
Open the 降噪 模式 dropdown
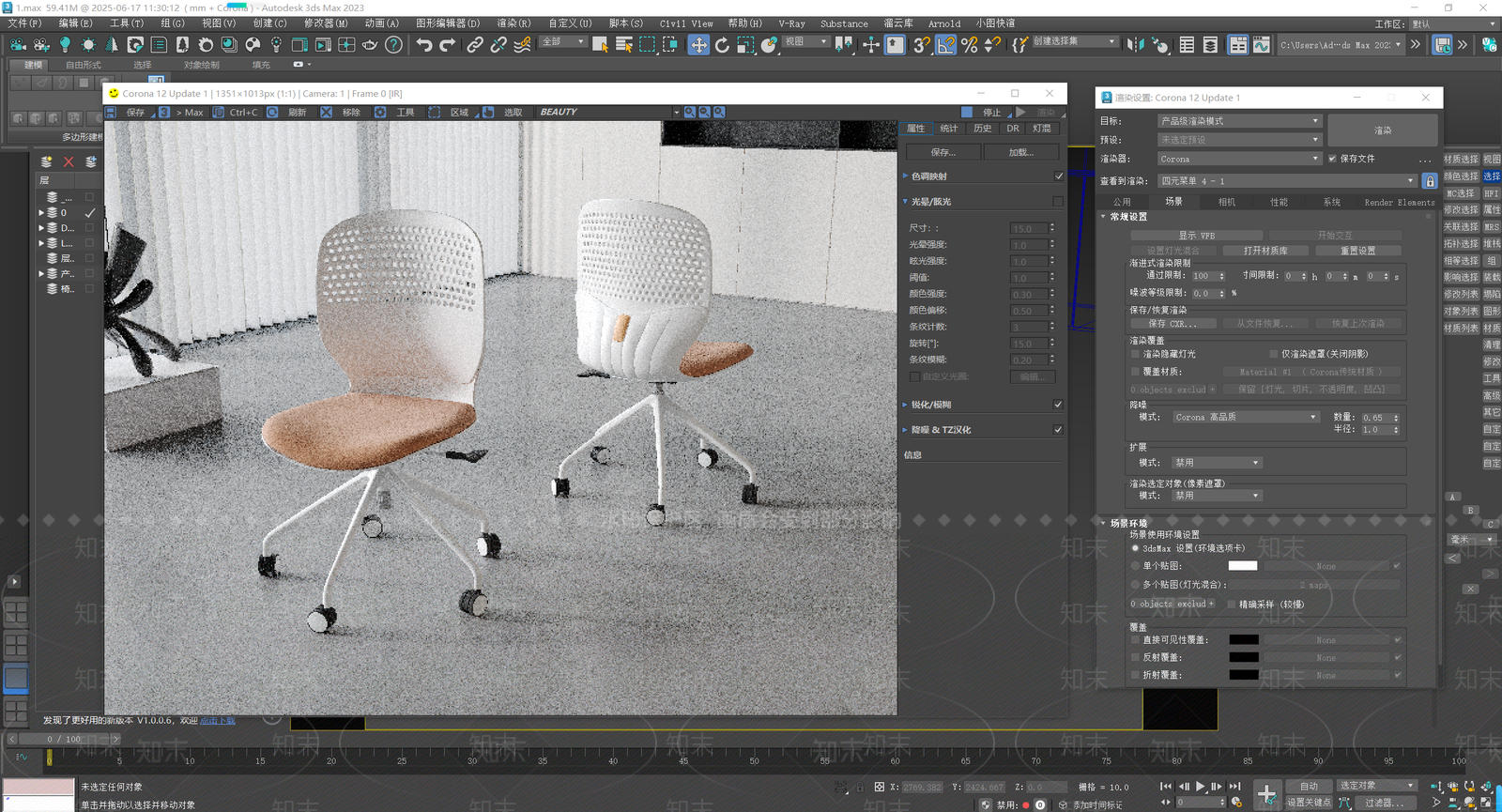(x=1245, y=417)
